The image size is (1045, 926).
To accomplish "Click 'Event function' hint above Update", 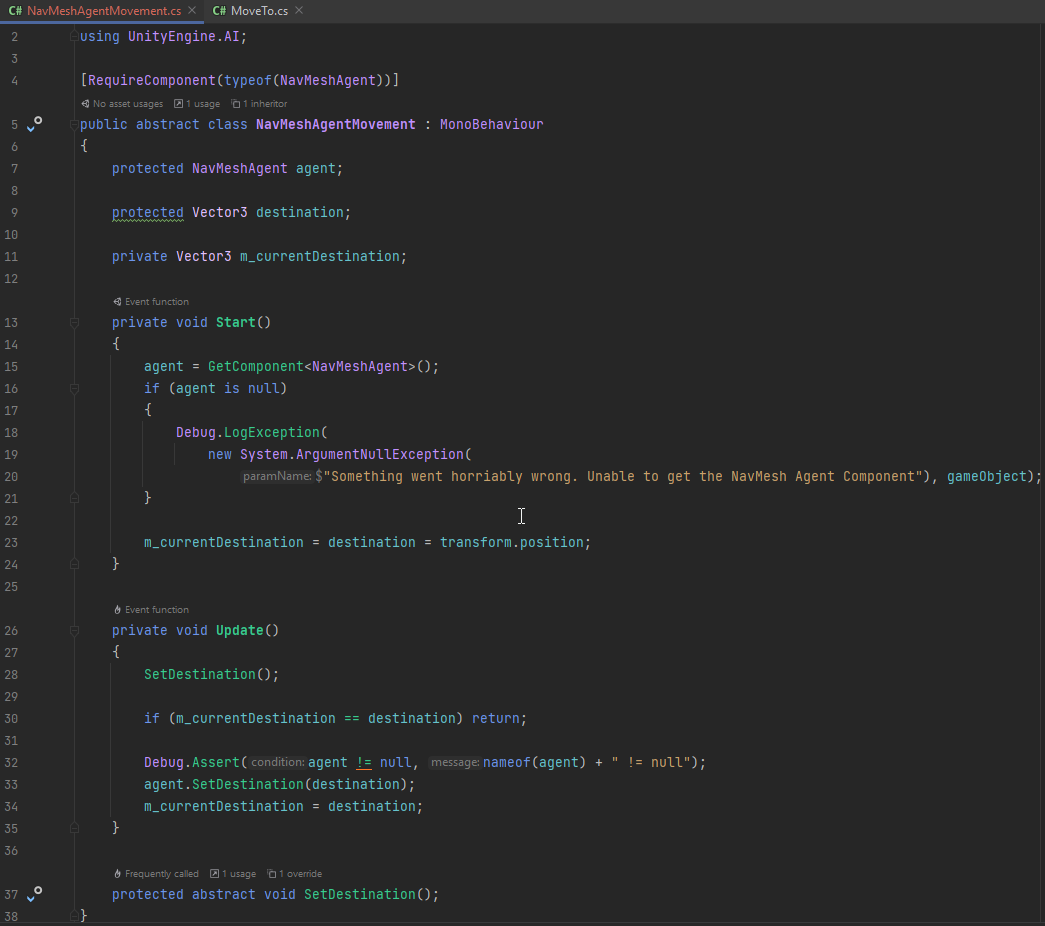I will click(151, 609).
